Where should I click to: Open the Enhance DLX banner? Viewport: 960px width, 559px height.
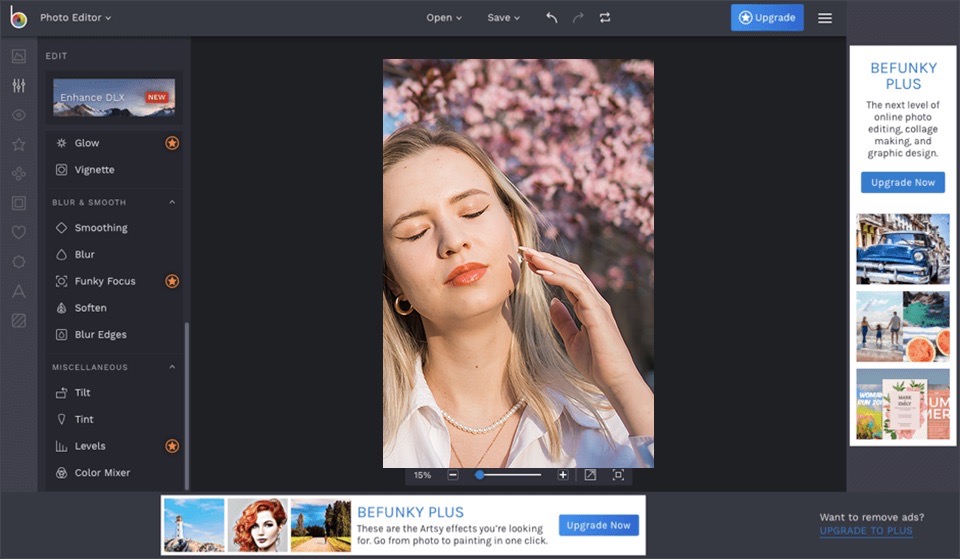[x=114, y=97]
